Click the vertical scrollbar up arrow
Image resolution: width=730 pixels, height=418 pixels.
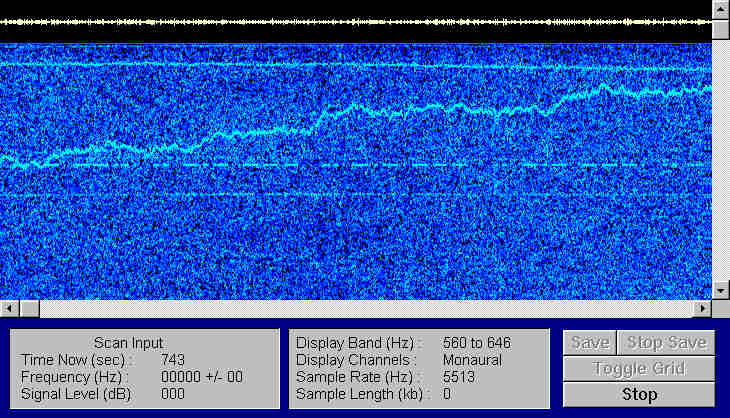click(x=721, y=9)
